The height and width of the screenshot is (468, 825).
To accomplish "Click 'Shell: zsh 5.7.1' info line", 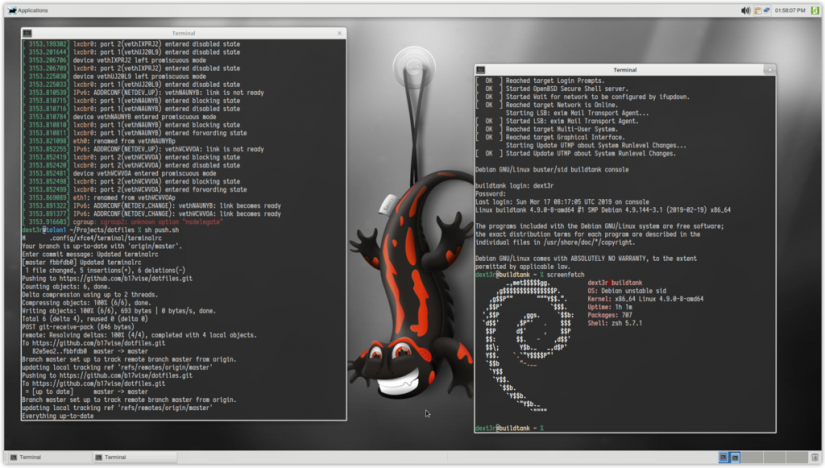I will (x=615, y=323).
